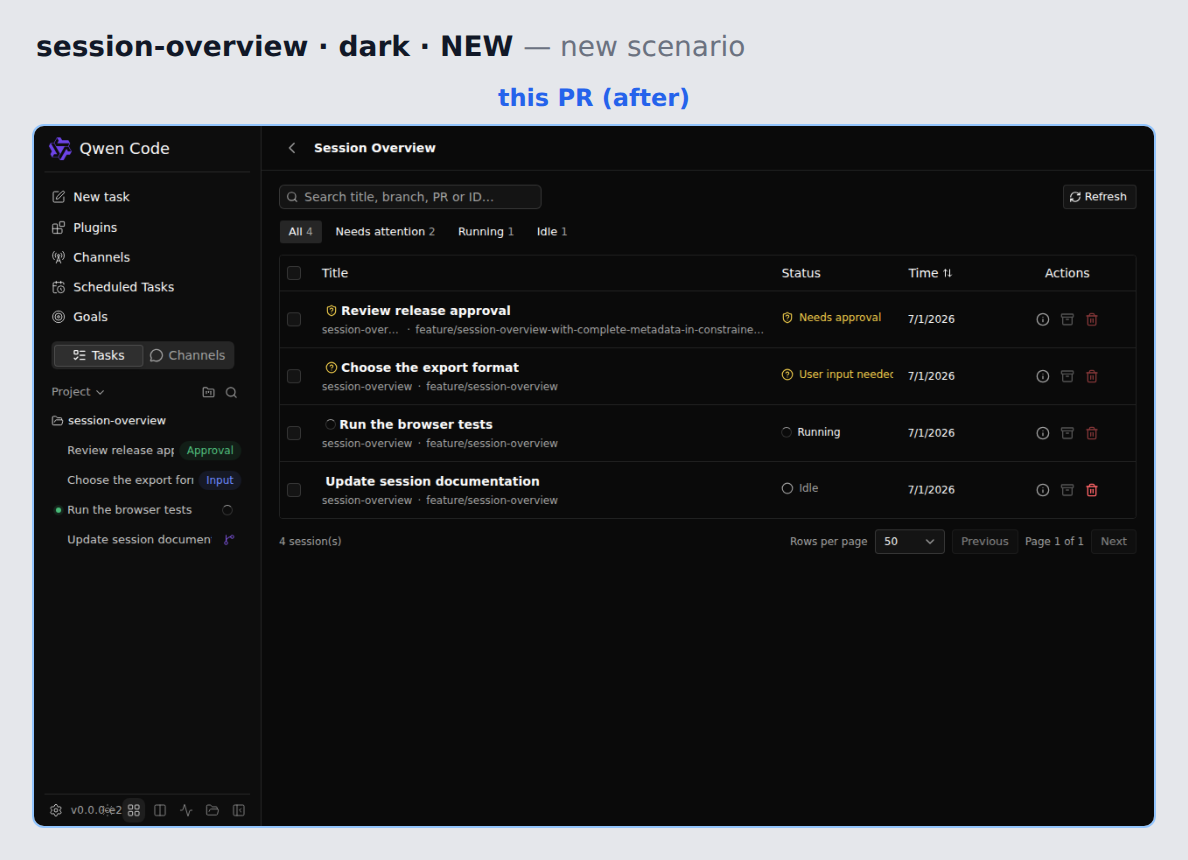Sort by the Time column
This screenshot has height=860, width=1188.
pyautogui.click(x=930, y=274)
